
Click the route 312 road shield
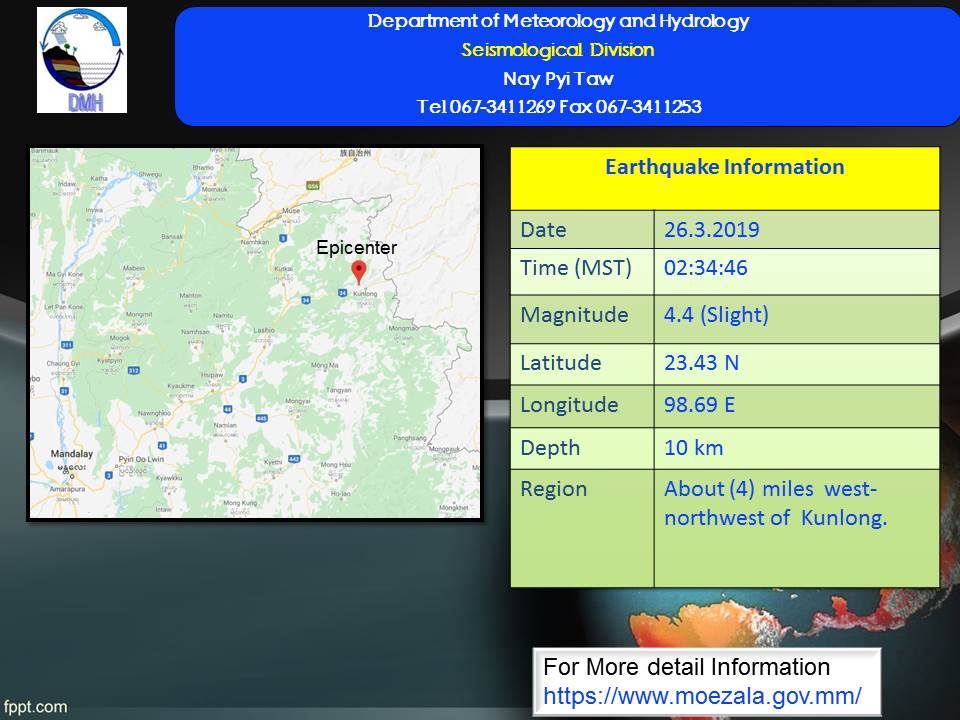tap(133, 370)
